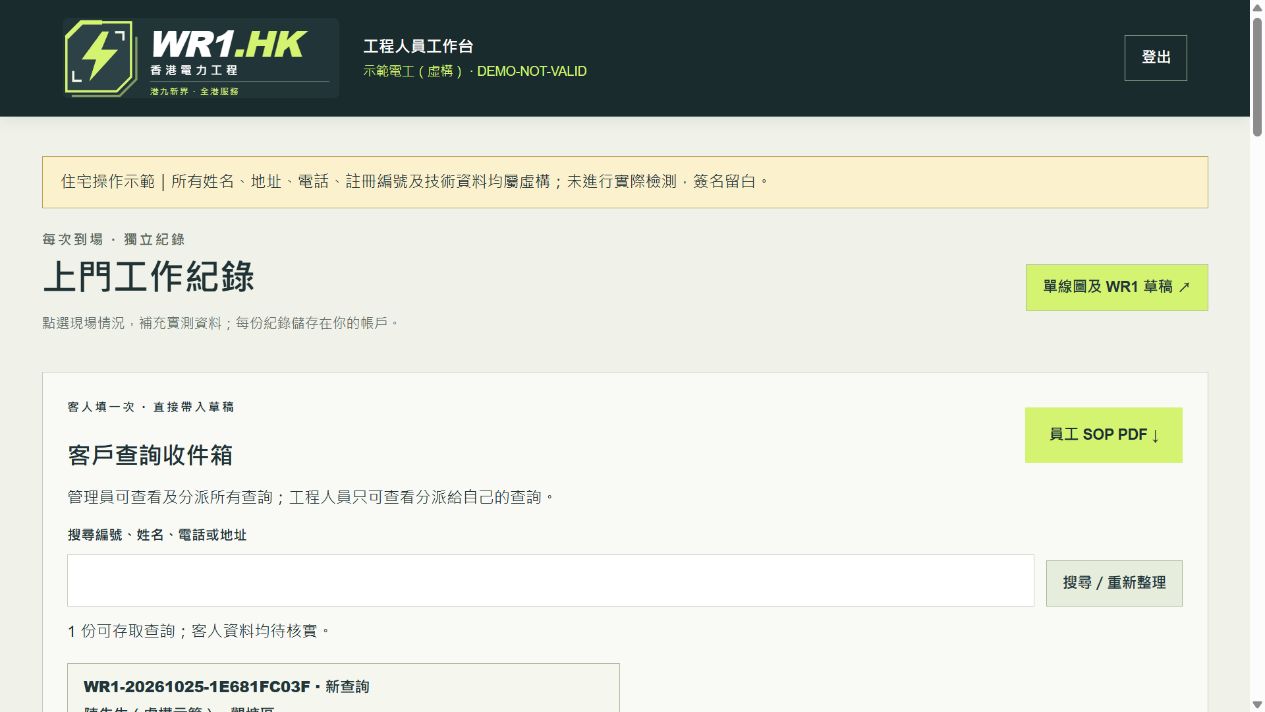This screenshot has width=1265, height=712.
Task: Click the page vertical scrollbar thumb
Action: point(1257,75)
